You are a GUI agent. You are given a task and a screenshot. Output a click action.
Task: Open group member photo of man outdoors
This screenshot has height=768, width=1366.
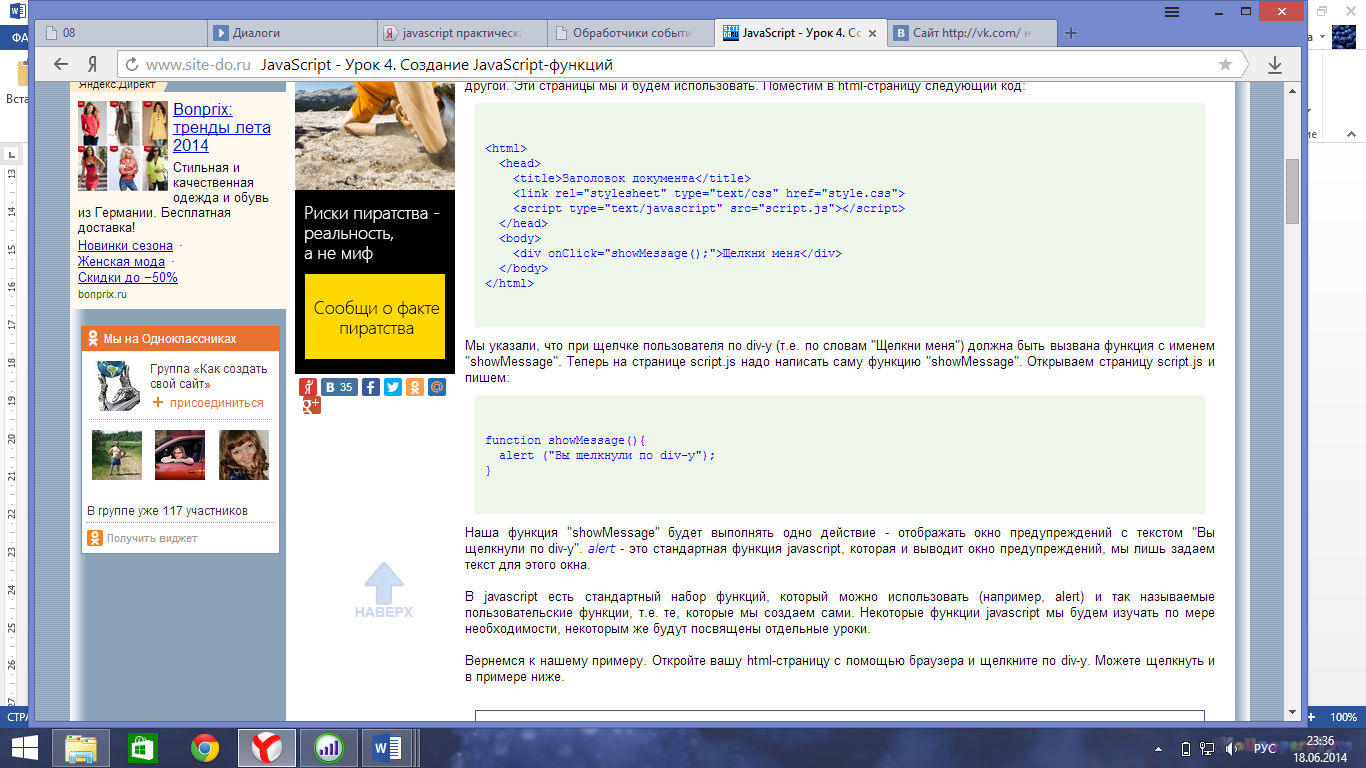117,455
